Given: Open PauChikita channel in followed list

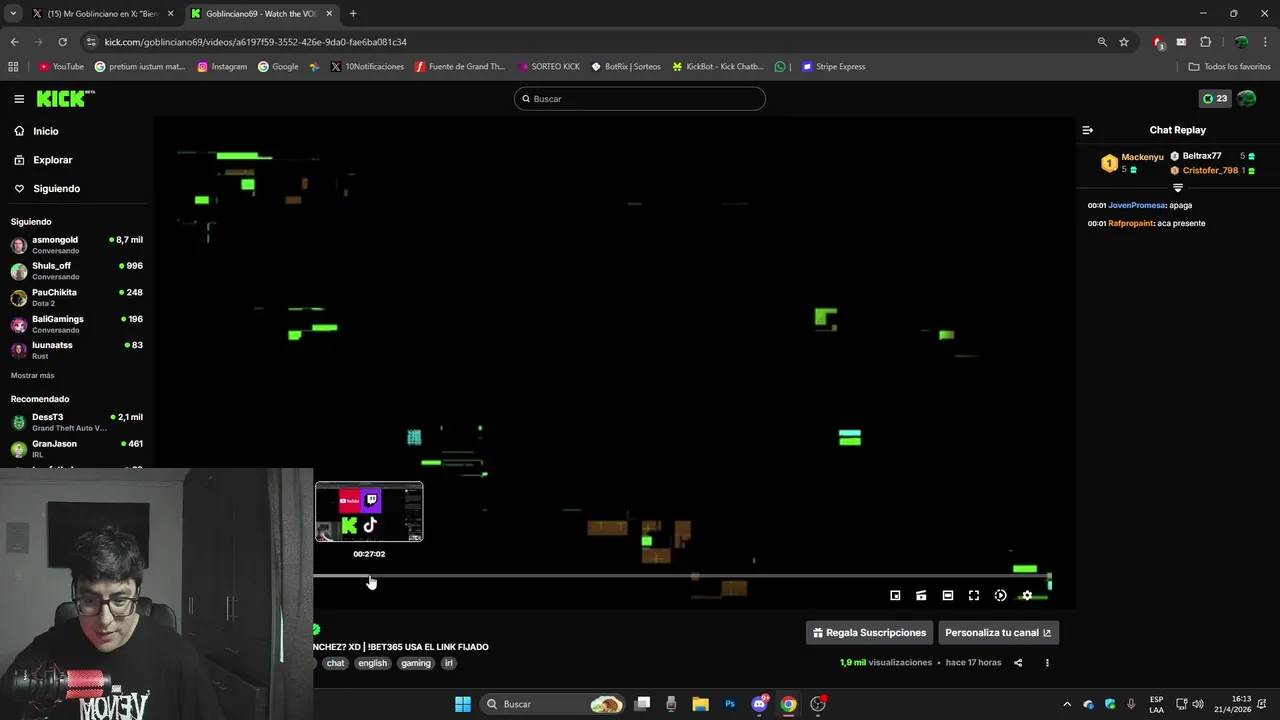Looking at the screenshot, I should 77,297.
